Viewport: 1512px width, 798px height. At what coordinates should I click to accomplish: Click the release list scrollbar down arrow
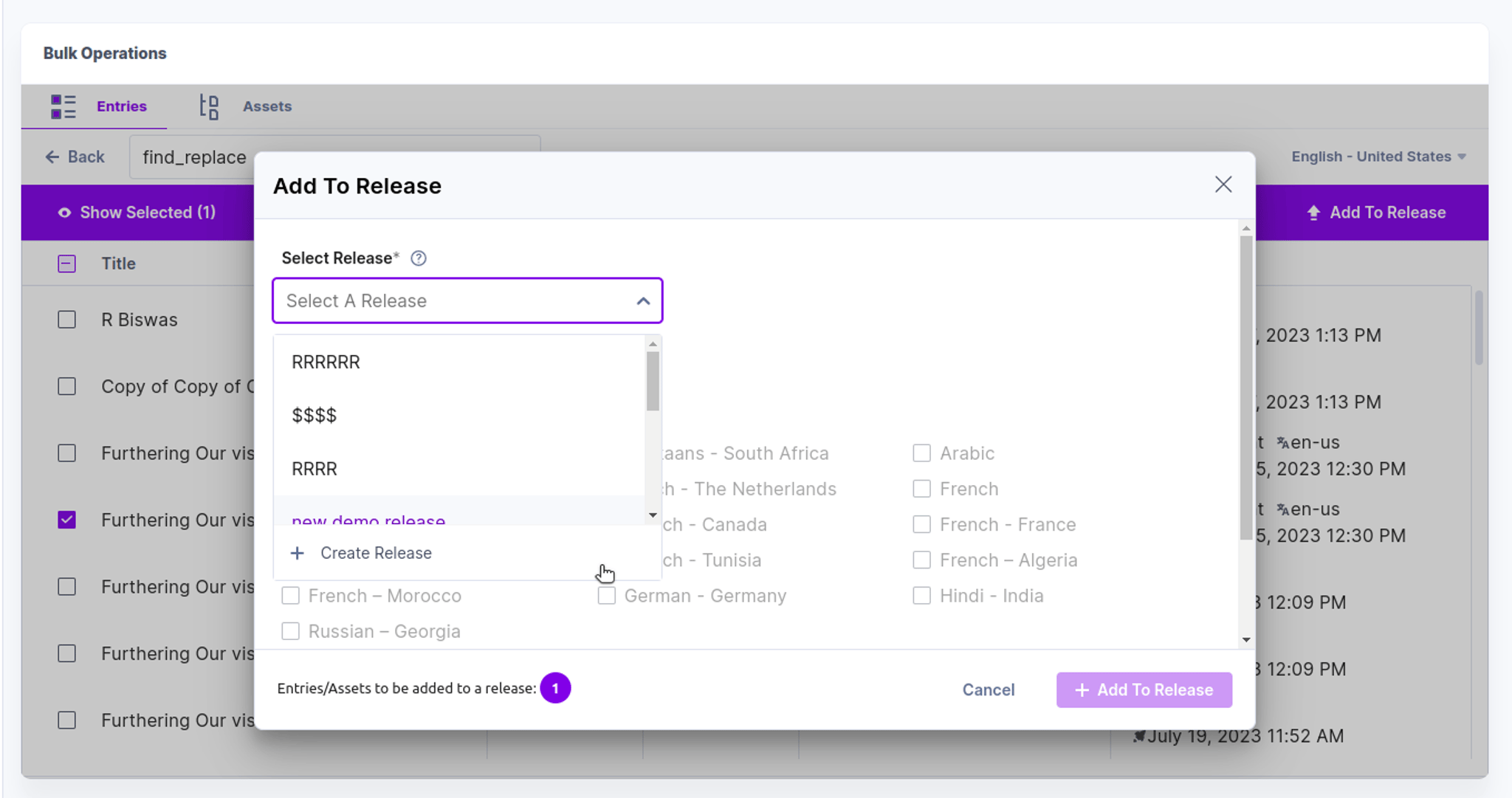coord(653,515)
